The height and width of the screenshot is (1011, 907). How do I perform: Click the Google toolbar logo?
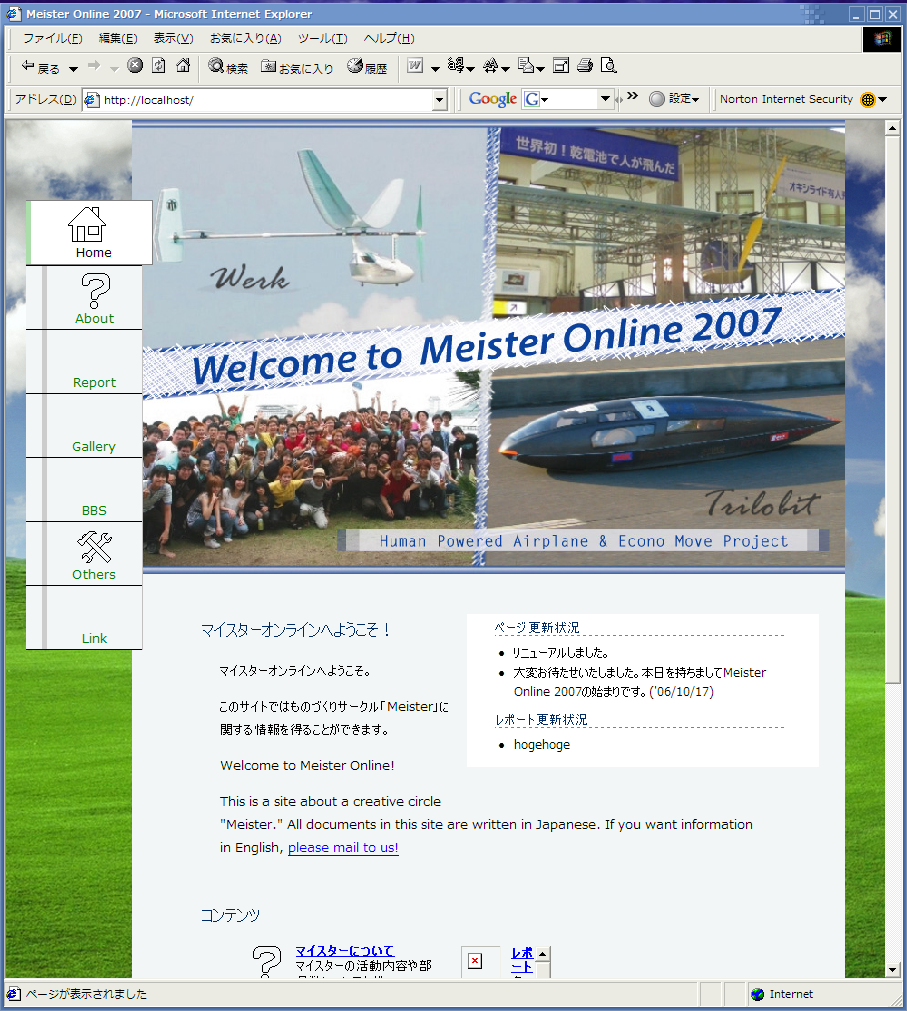pyautogui.click(x=493, y=99)
